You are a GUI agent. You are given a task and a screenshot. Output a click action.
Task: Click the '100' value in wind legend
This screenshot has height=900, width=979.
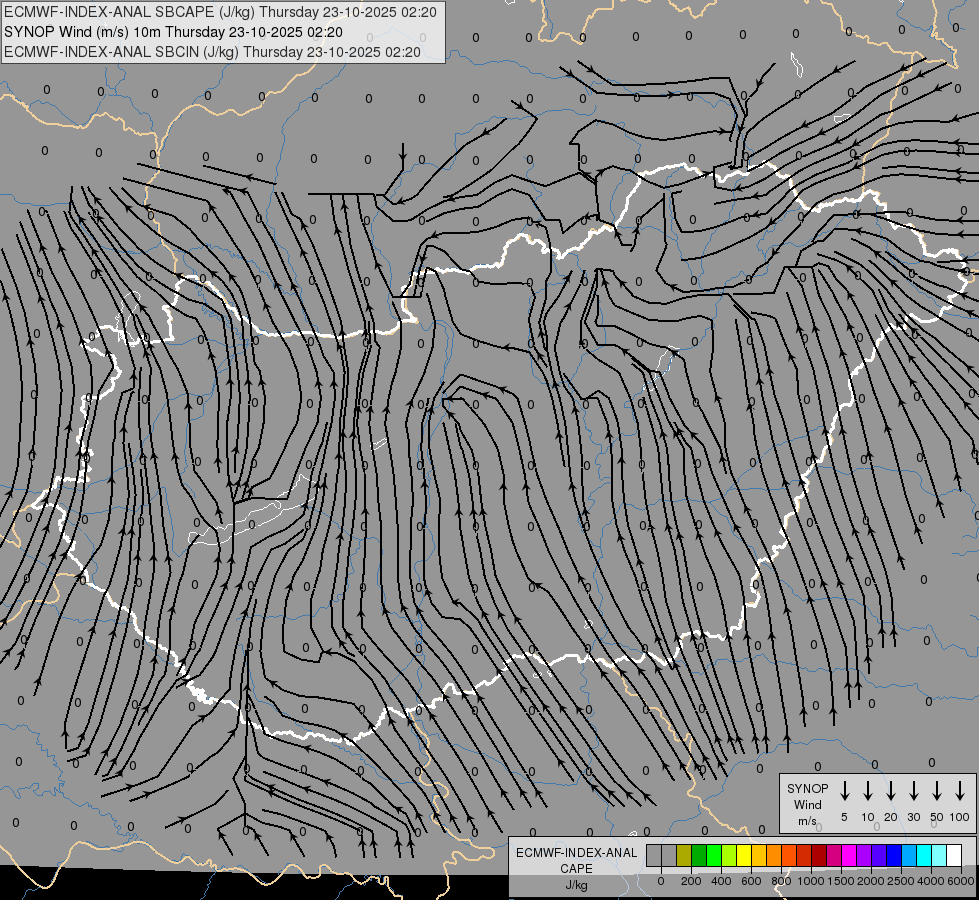[x=960, y=817]
